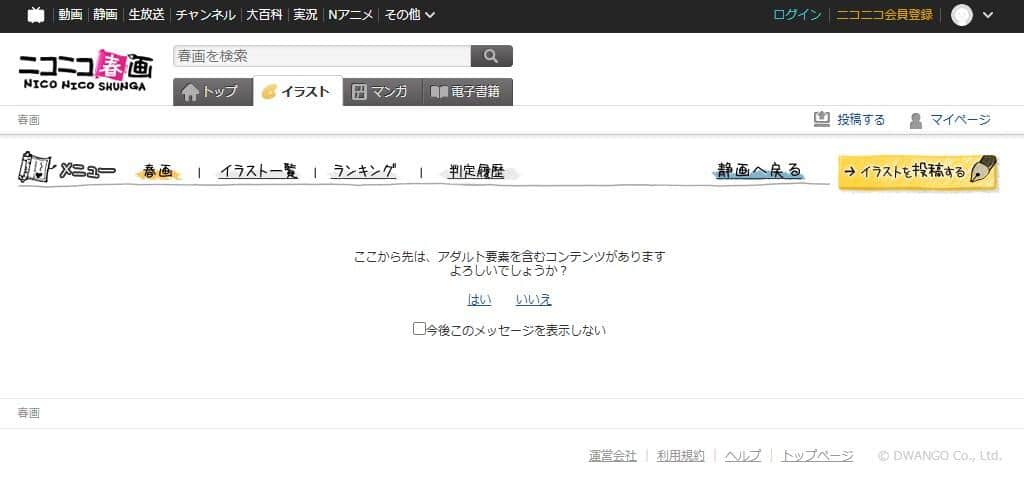Click the 春画 breadcrumb in the footer
The width and height of the screenshot is (1024, 481).
(29, 413)
